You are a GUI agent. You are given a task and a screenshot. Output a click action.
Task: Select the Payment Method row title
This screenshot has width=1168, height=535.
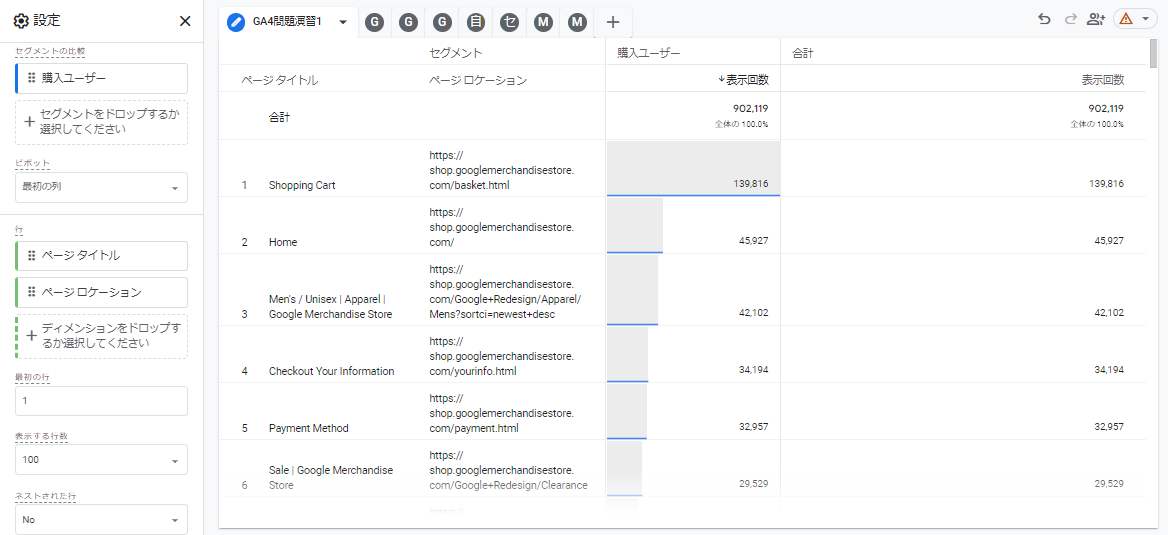point(308,428)
